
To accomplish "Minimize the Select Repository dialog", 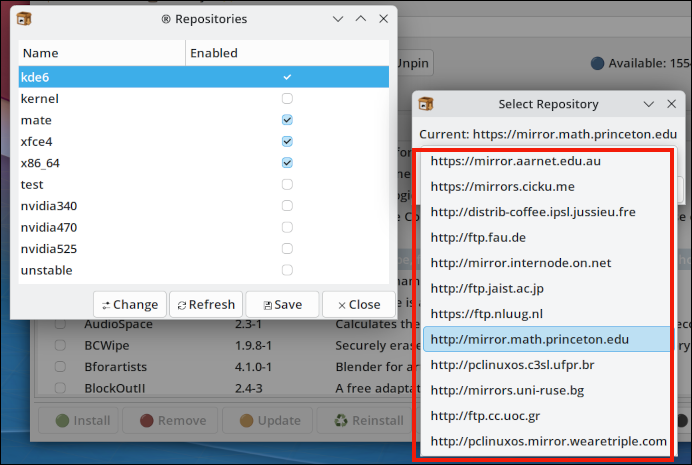I will click(648, 104).
